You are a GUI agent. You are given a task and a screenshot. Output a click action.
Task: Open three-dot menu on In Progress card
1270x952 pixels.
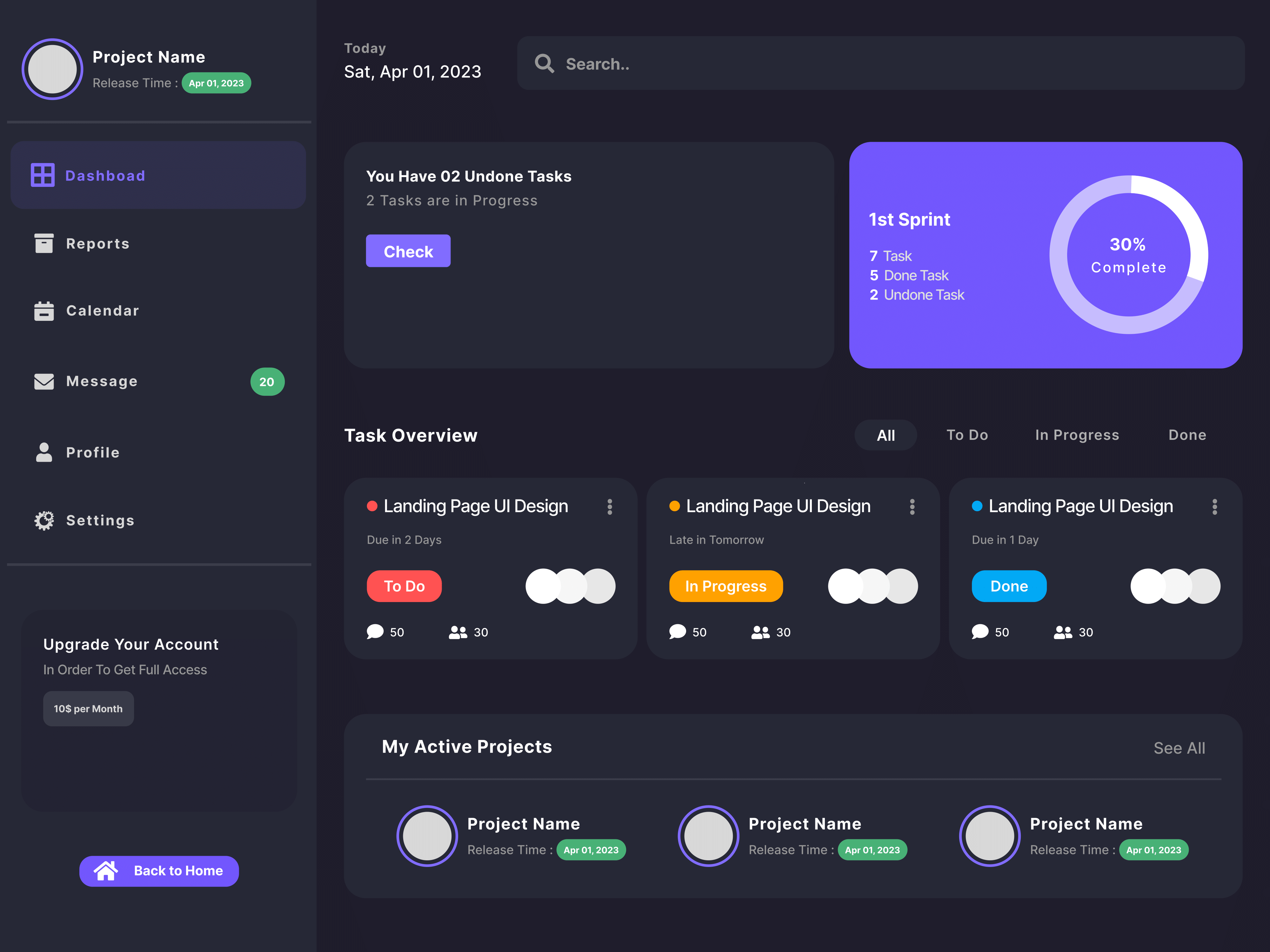[x=912, y=507]
